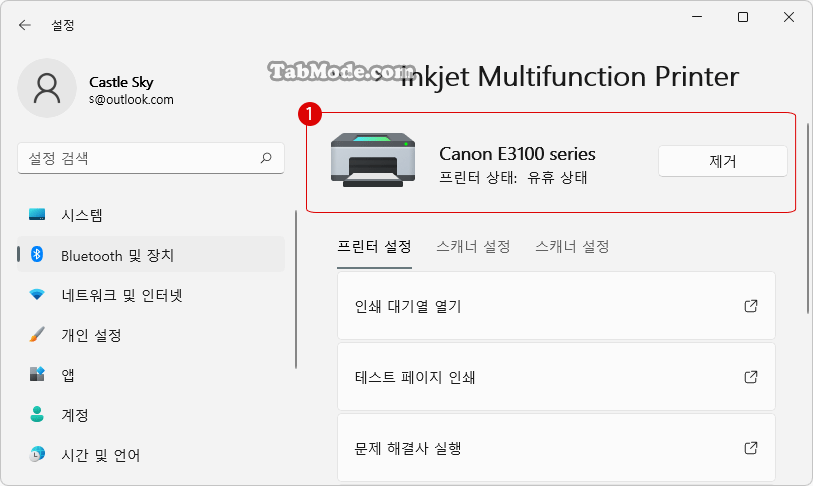Click the Castle Sky account name
813x486 pixels.
(x=121, y=82)
